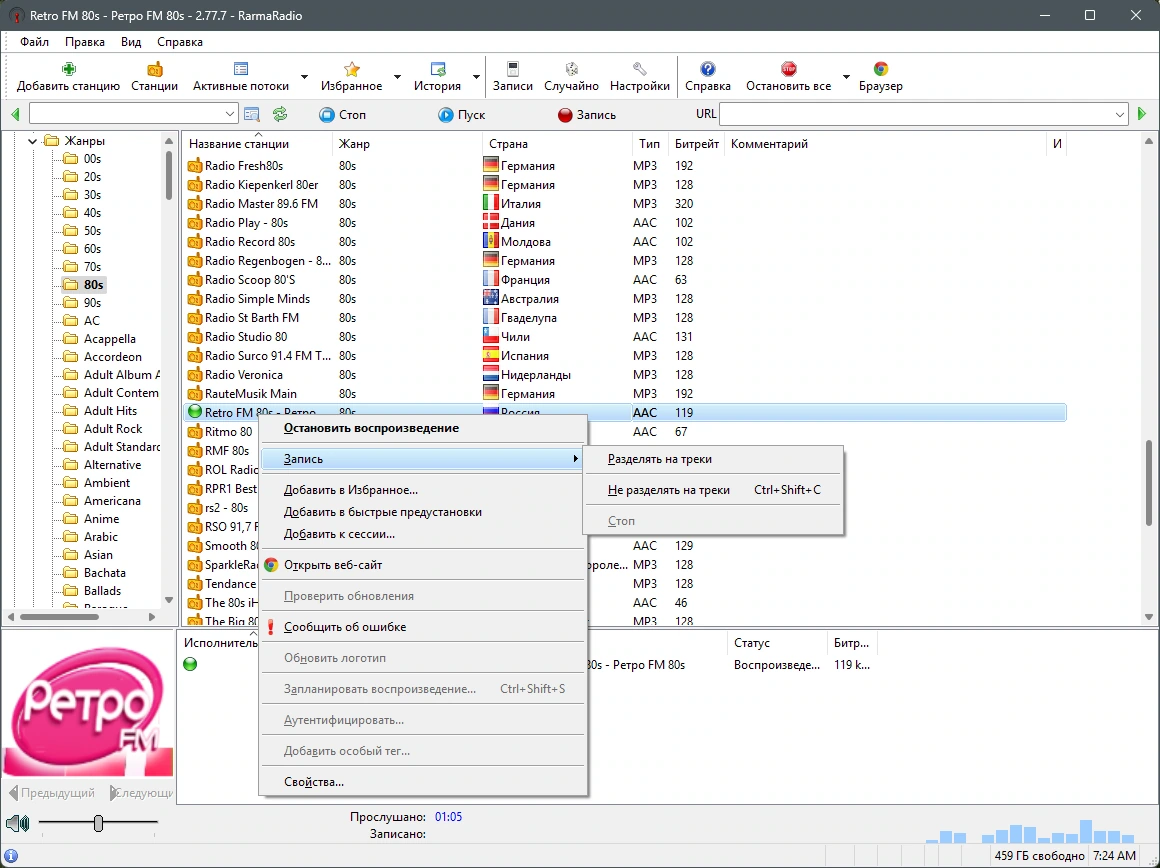Click the Пуск playback button
The image size is (1160, 868).
462,115
